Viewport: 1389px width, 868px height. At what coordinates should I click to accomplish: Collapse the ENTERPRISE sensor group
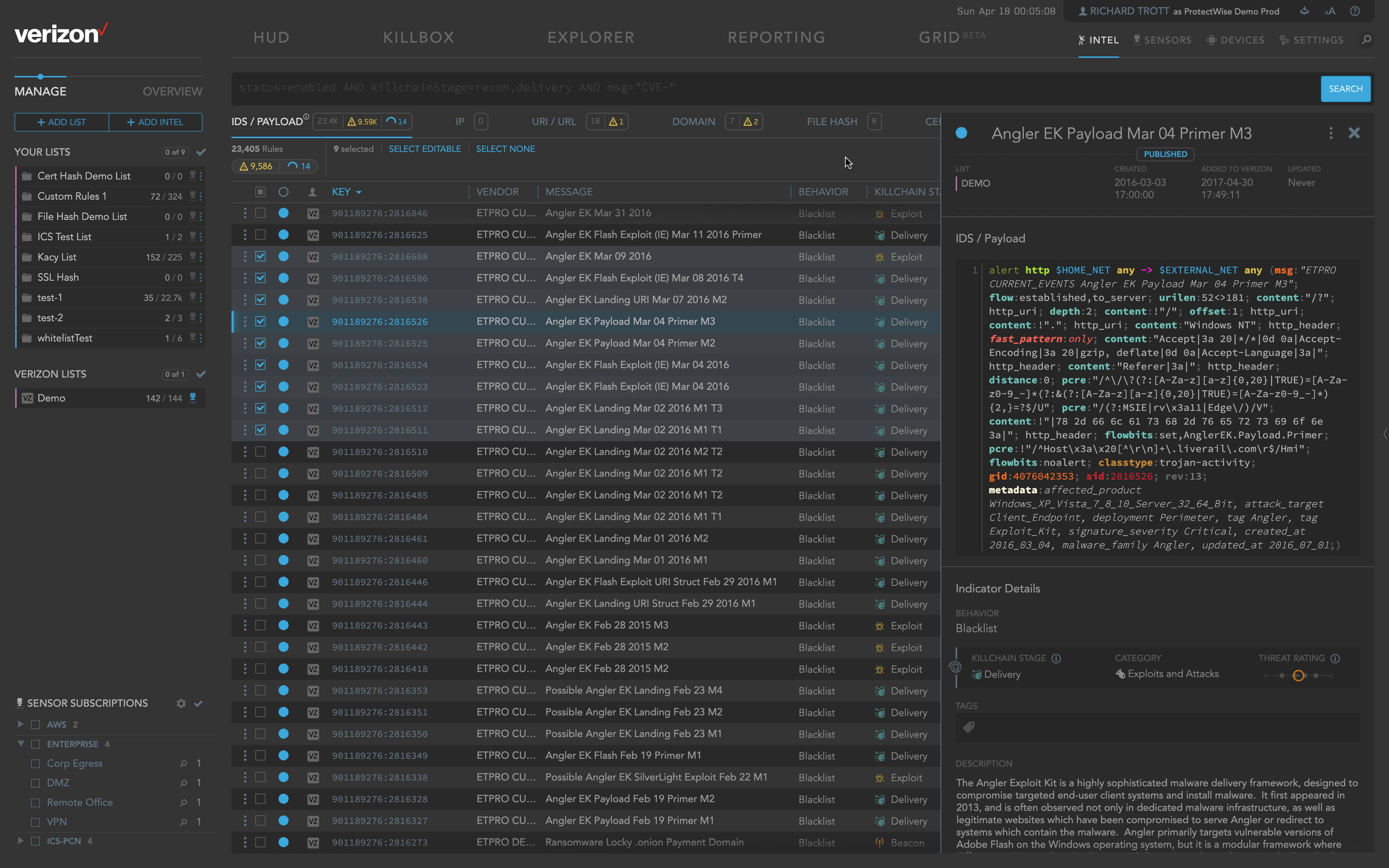pos(21,744)
